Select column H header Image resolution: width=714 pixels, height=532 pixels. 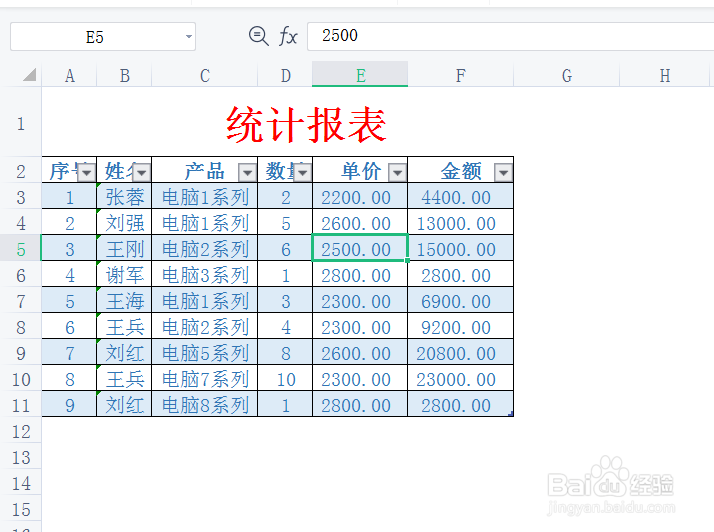point(665,75)
